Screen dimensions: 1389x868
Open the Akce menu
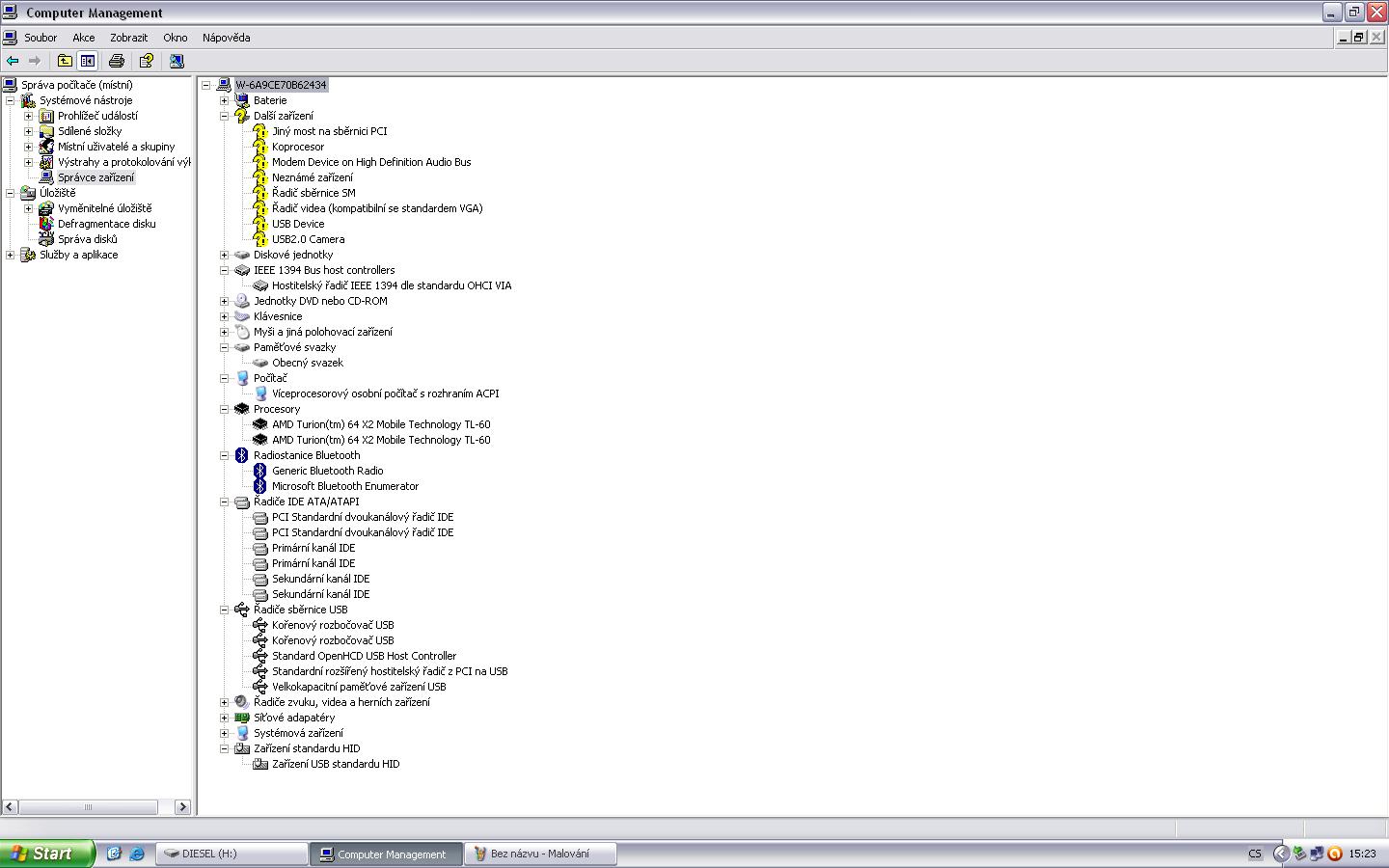click(x=84, y=38)
